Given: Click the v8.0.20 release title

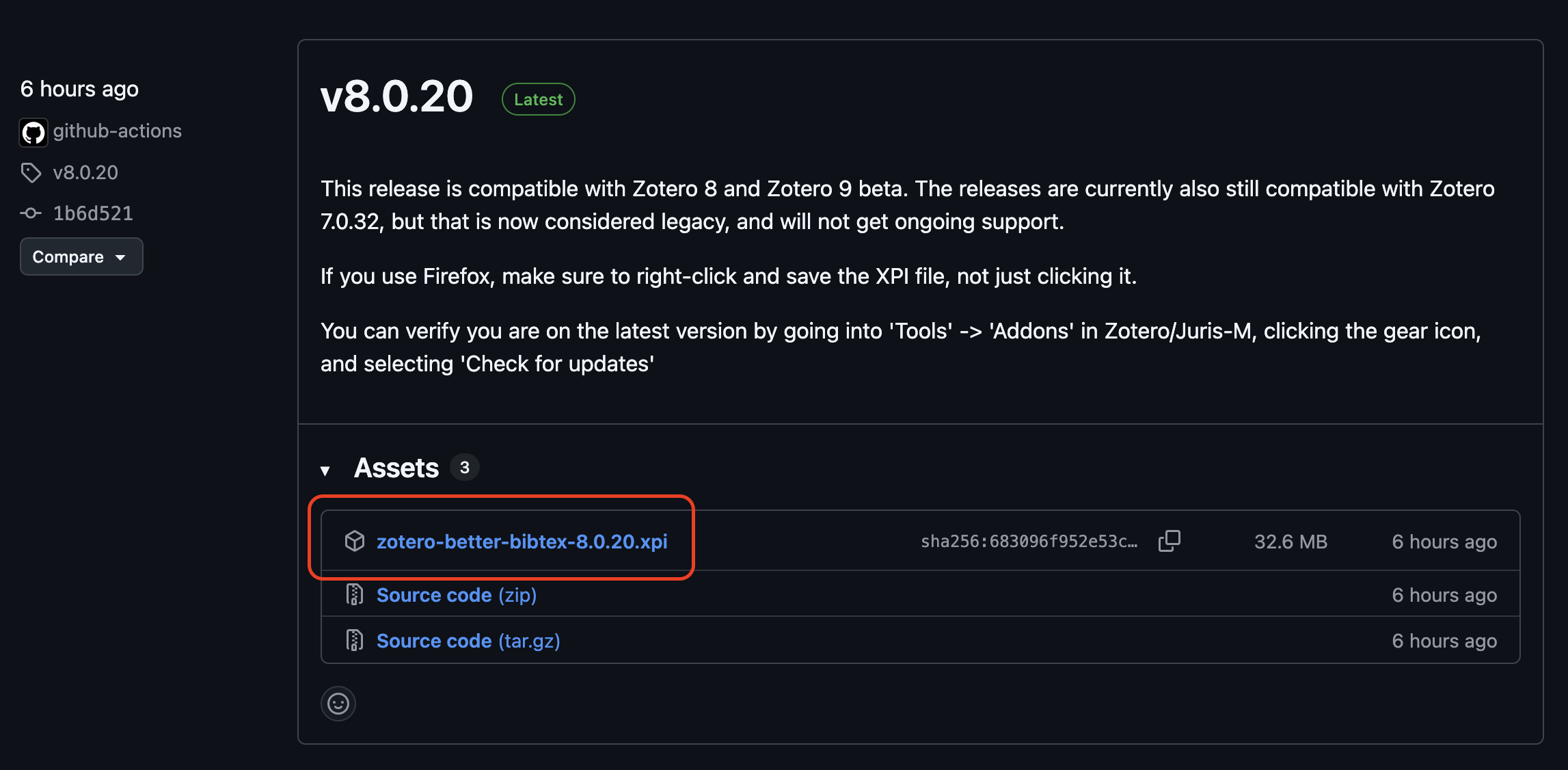Looking at the screenshot, I should pos(396,96).
